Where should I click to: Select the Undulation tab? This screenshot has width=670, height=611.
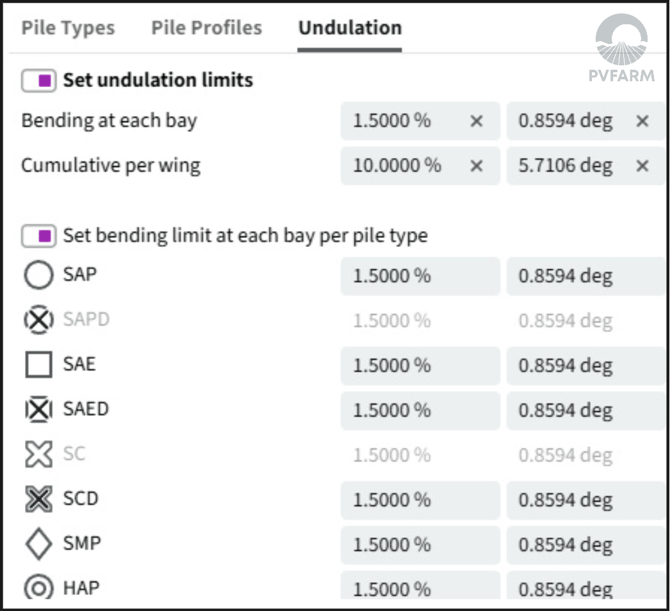[350, 28]
